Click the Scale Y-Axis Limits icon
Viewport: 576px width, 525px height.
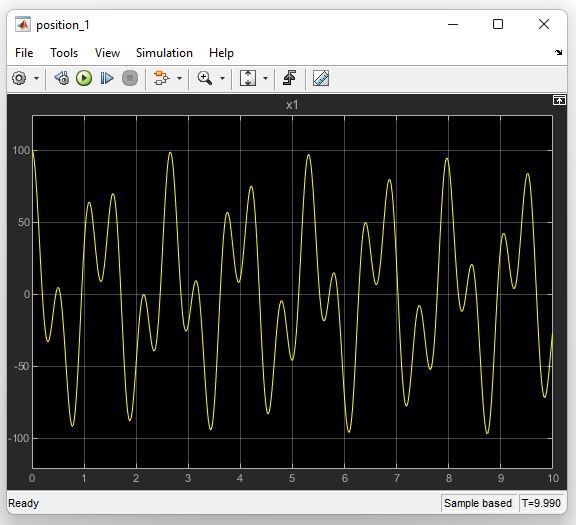tap(248, 78)
